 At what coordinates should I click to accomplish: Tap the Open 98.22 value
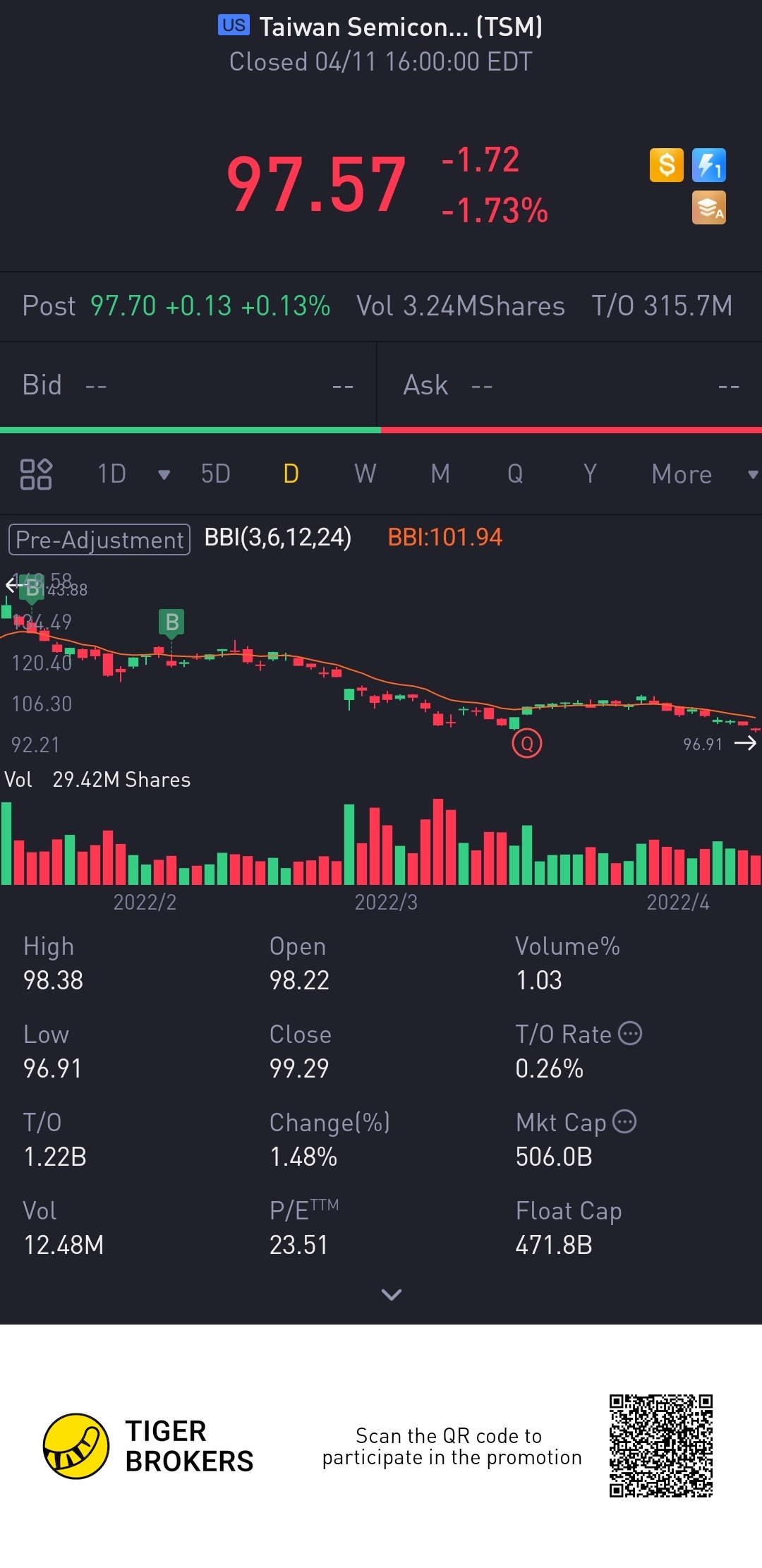click(x=299, y=980)
